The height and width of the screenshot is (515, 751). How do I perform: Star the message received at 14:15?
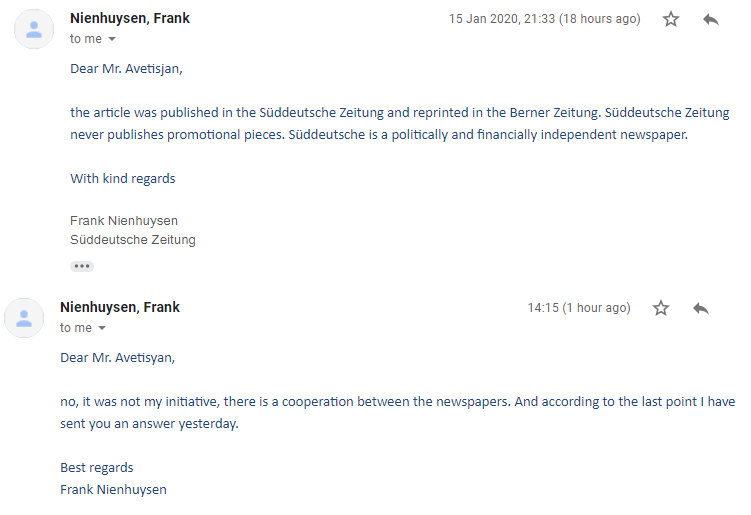tap(660, 308)
